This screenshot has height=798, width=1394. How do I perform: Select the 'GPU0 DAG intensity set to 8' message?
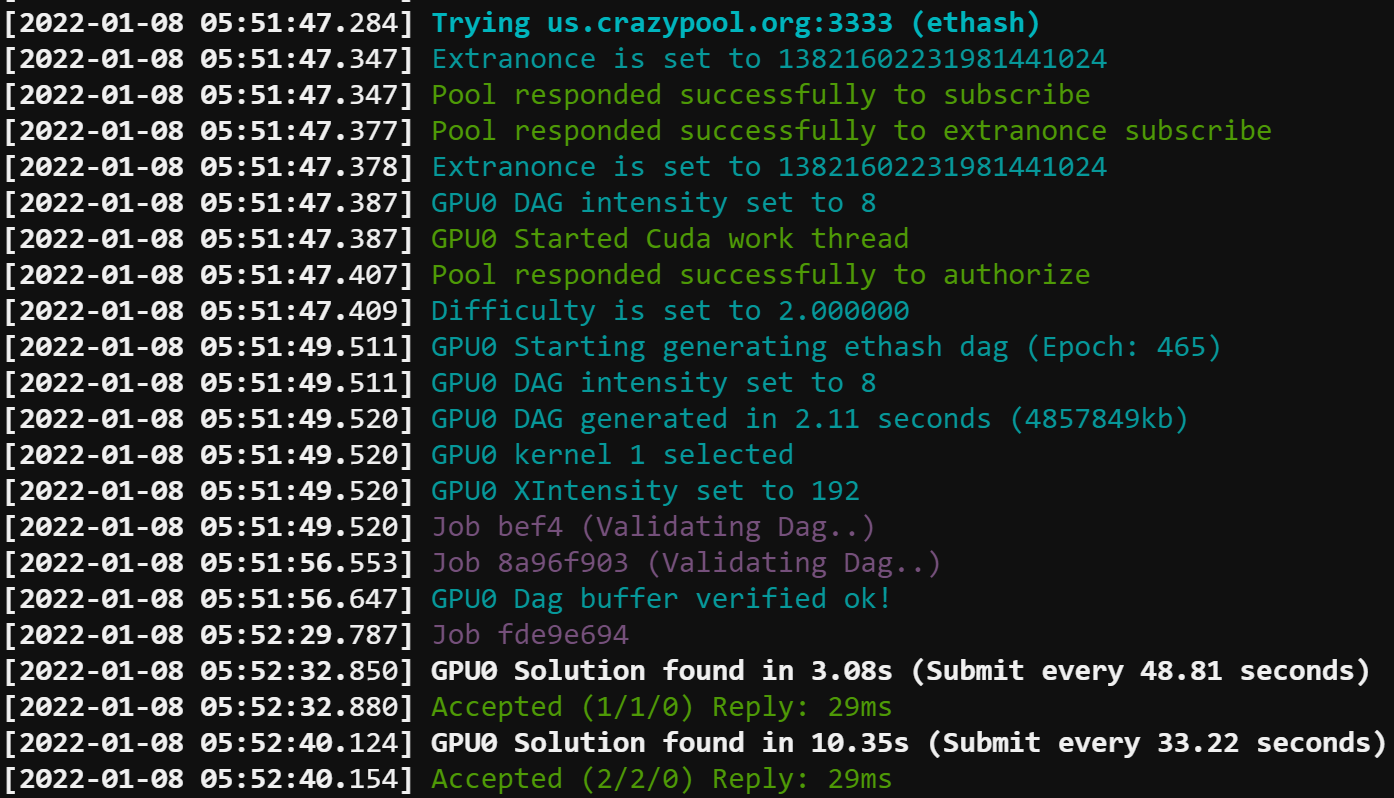tap(652, 202)
